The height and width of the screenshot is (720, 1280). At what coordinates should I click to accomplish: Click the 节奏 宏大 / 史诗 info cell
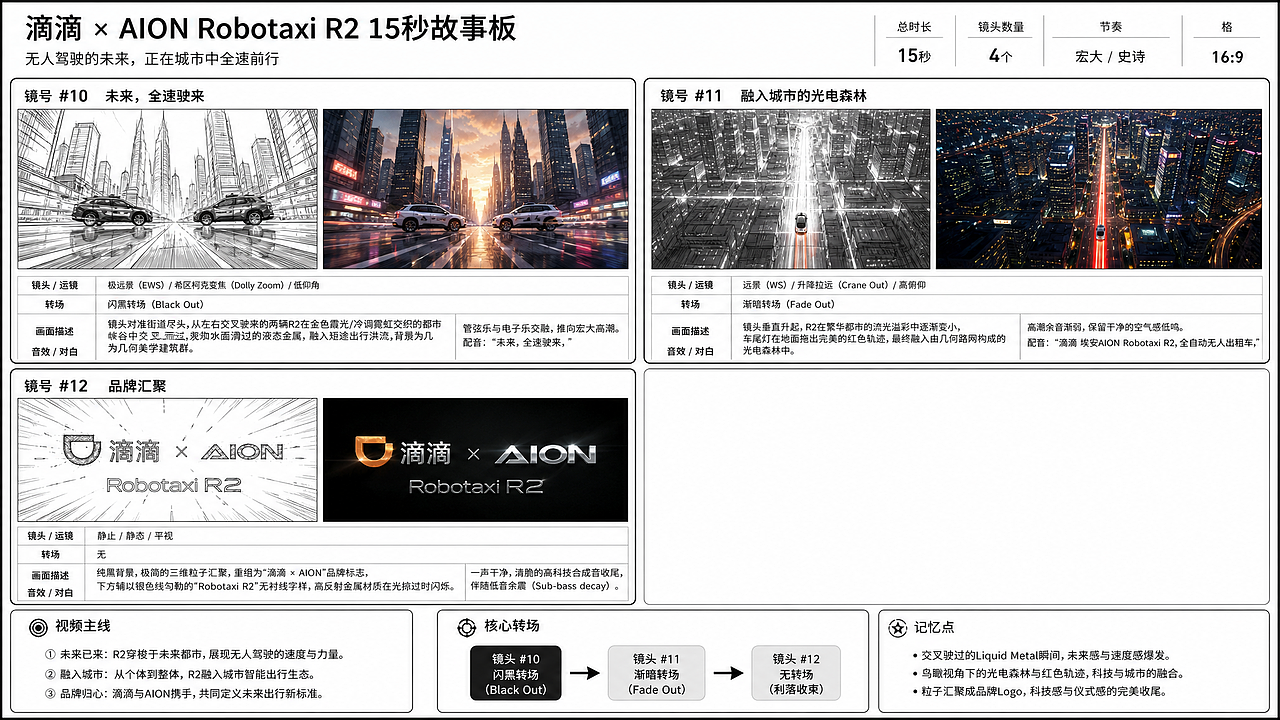[x=1110, y=43]
